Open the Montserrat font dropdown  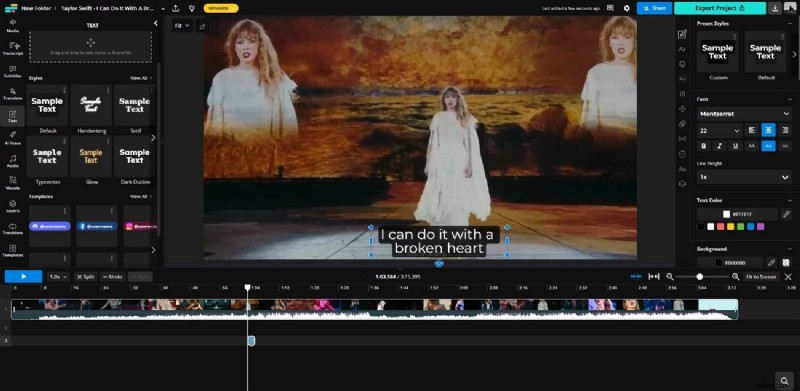[x=744, y=113]
